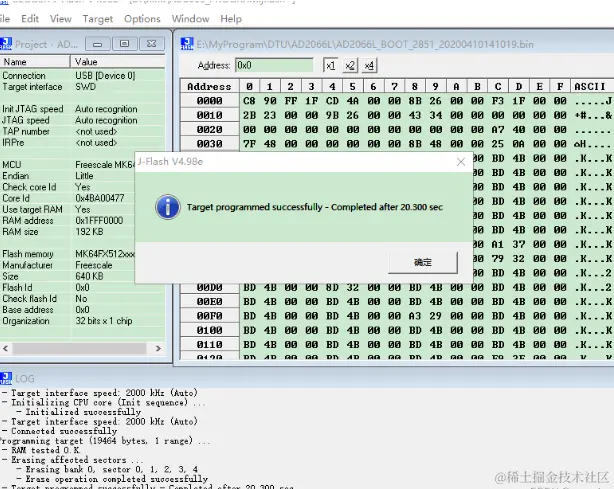Close the Project panel window
Viewport: 614px width, 489px height.
pos(152,44)
